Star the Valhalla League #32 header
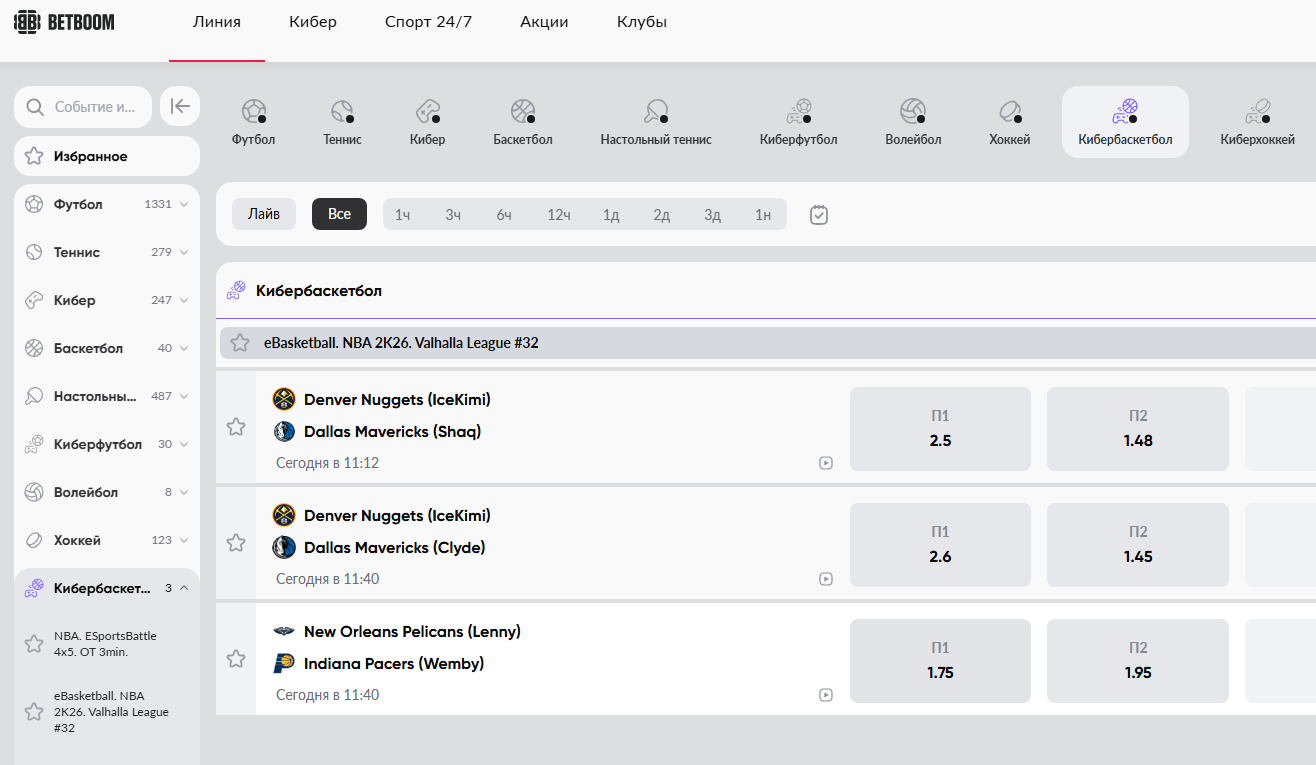 click(x=240, y=343)
